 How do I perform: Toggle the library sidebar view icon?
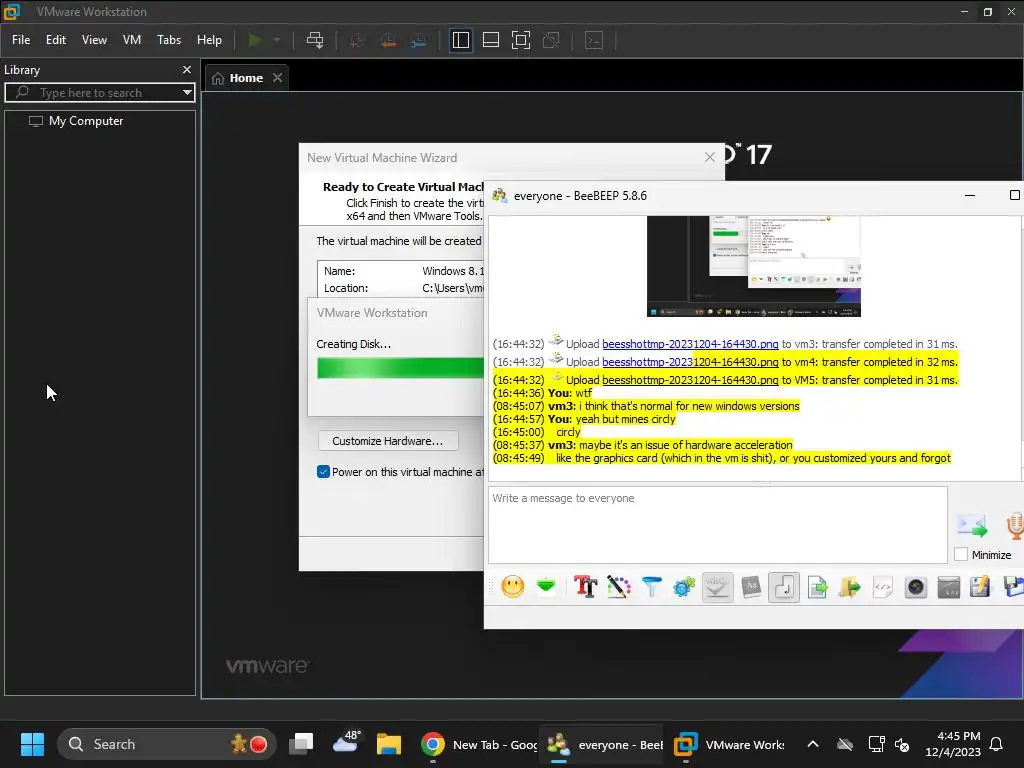(460, 40)
